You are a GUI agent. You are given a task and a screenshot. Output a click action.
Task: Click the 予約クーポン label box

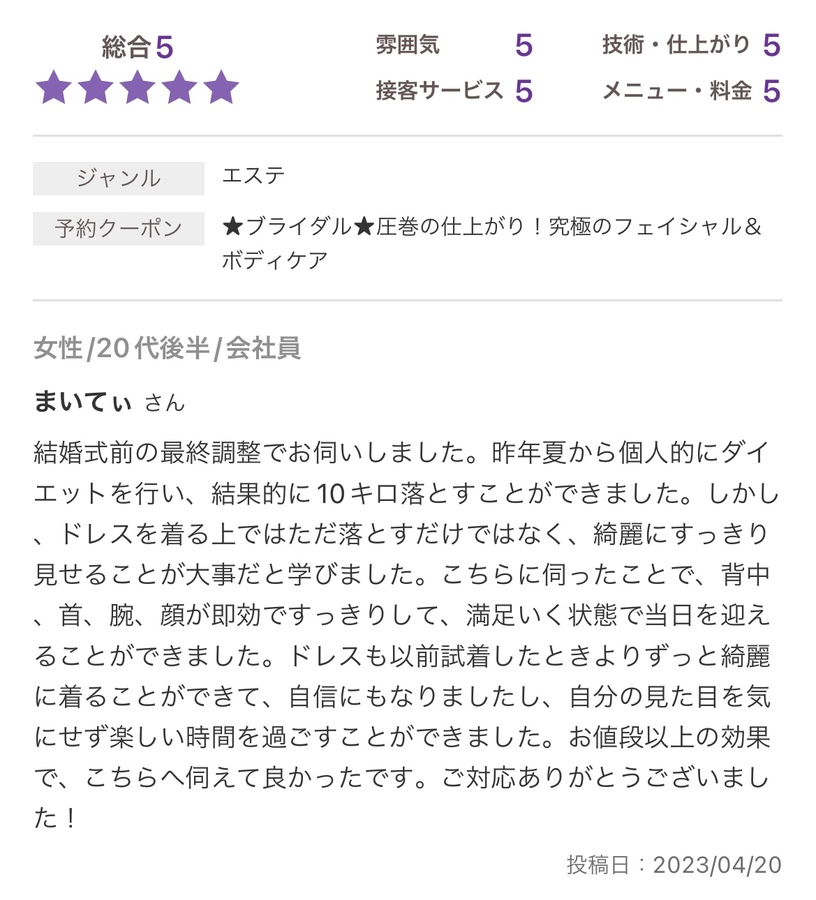point(118,228)
